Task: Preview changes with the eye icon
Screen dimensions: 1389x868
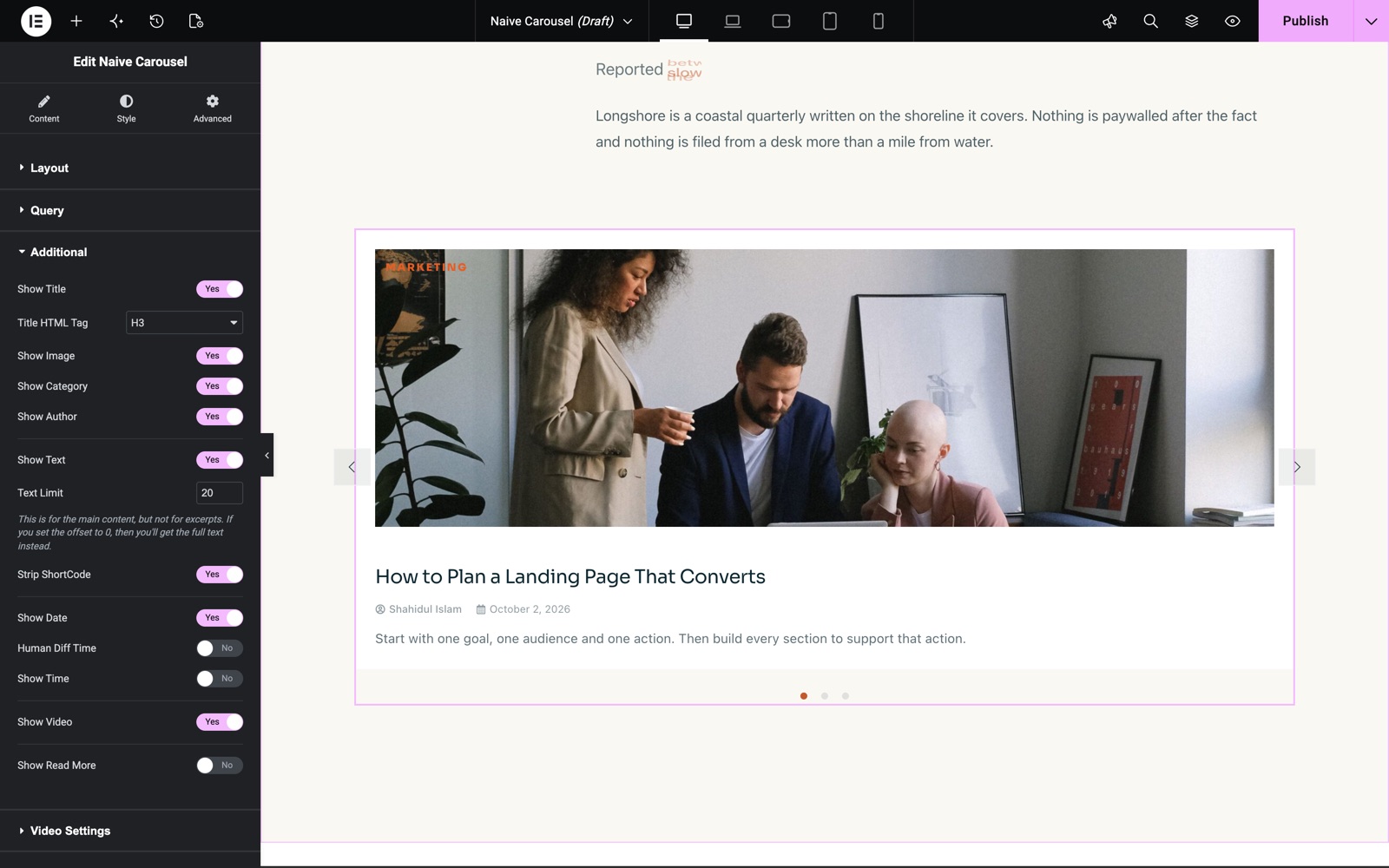Action: (x=1232, y=21)
